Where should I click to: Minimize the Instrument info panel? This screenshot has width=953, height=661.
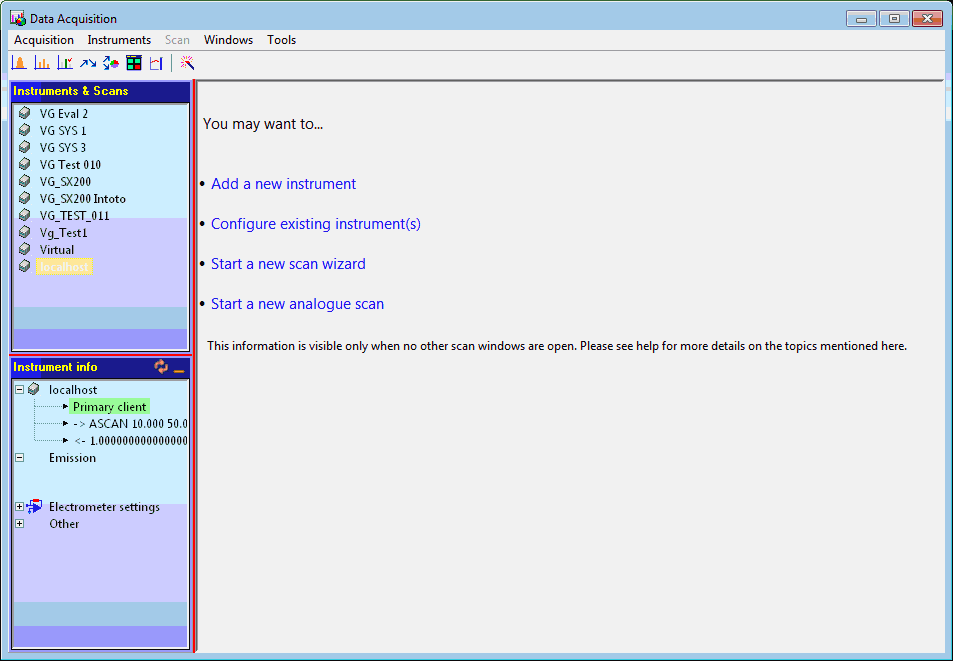pyautogui.click(x=179, y=368)
